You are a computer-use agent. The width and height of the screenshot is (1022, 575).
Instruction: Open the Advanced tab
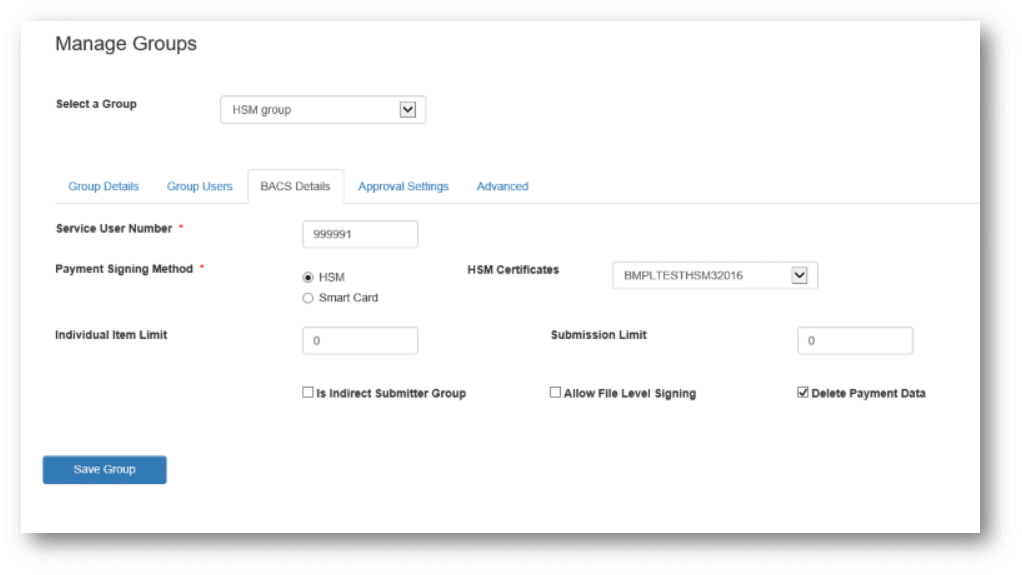click(503, 186)
